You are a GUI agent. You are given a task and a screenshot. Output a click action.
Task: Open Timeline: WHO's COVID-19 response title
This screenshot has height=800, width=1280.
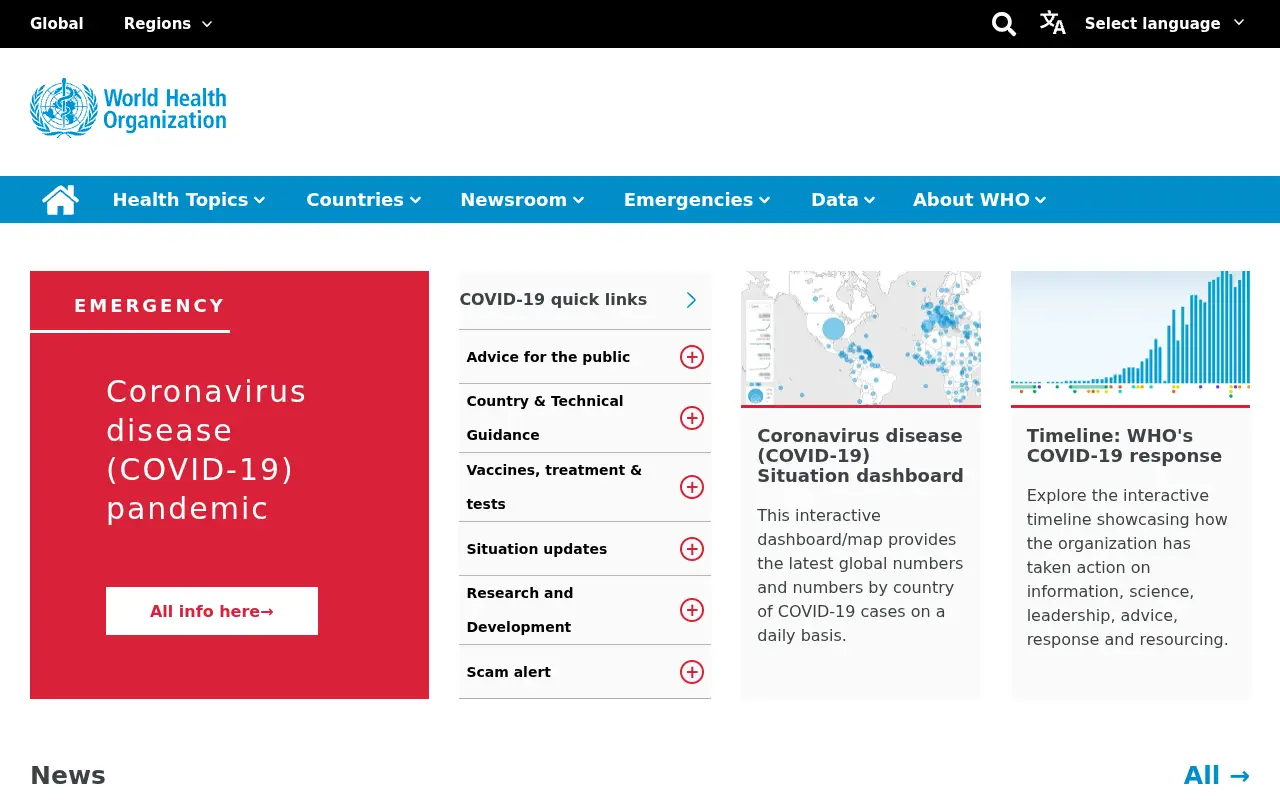point(1124,446)
